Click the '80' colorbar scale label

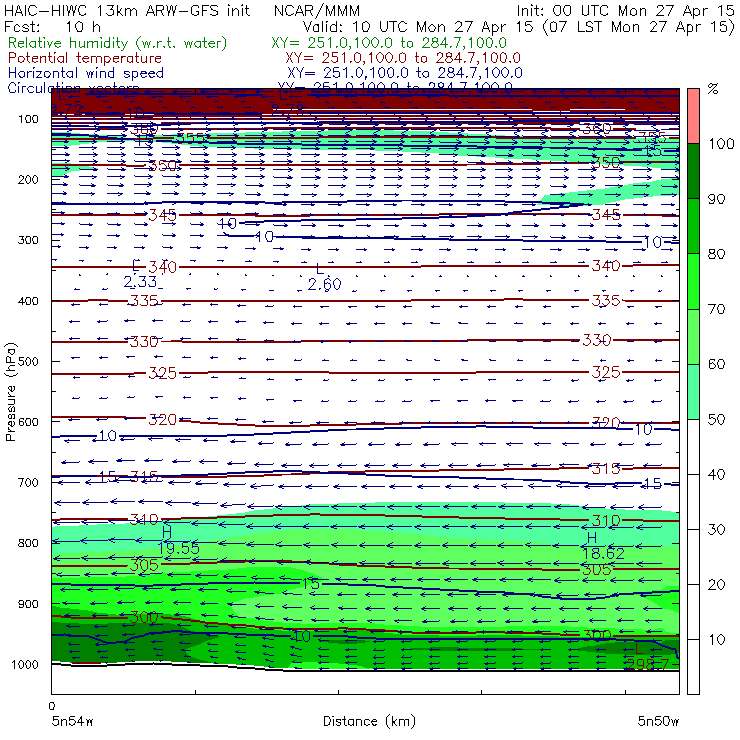pyautogui.click(x=716, y=254)
